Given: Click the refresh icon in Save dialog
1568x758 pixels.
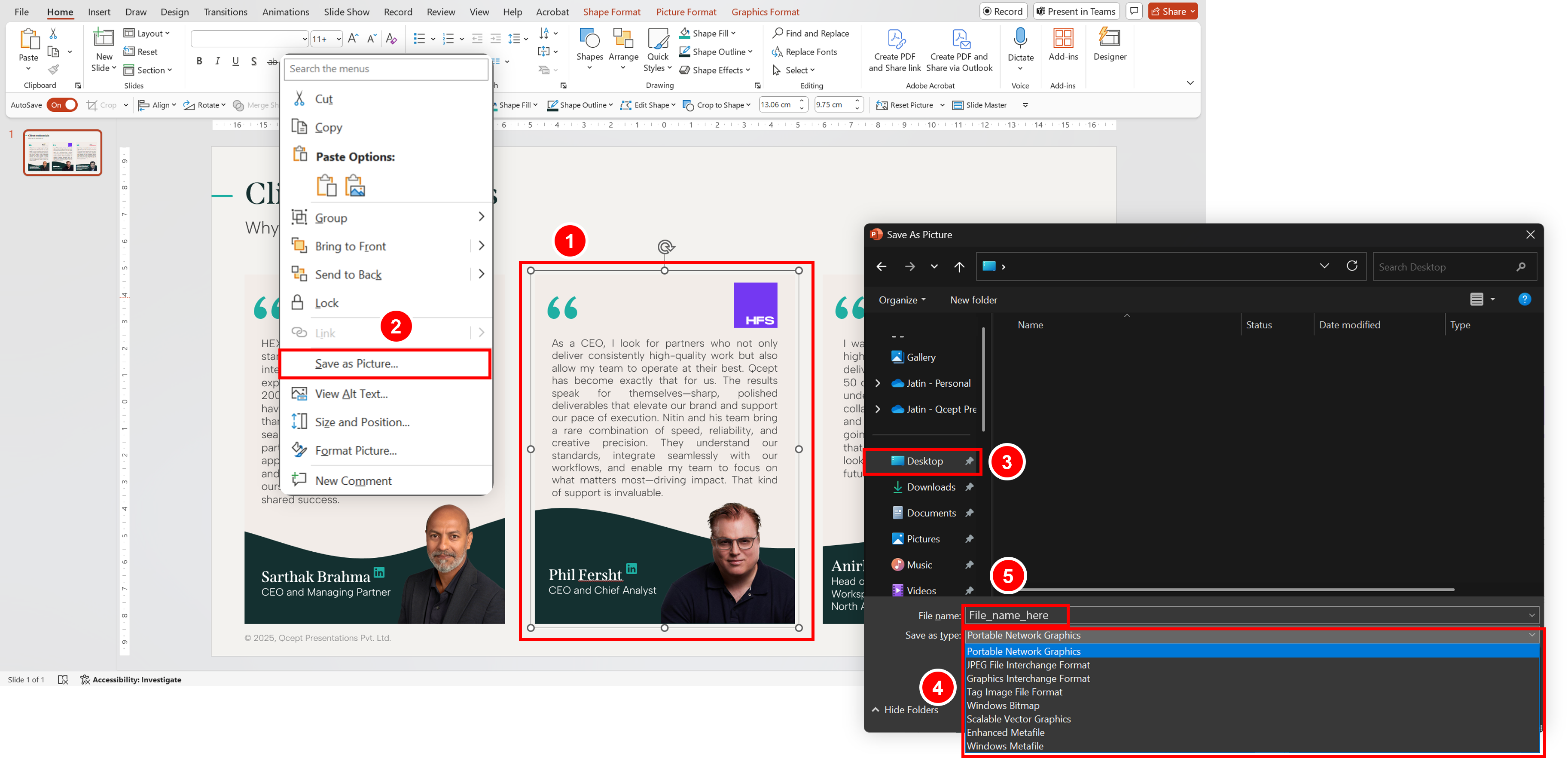Looking at the screenshot, I should point(1352,266).
